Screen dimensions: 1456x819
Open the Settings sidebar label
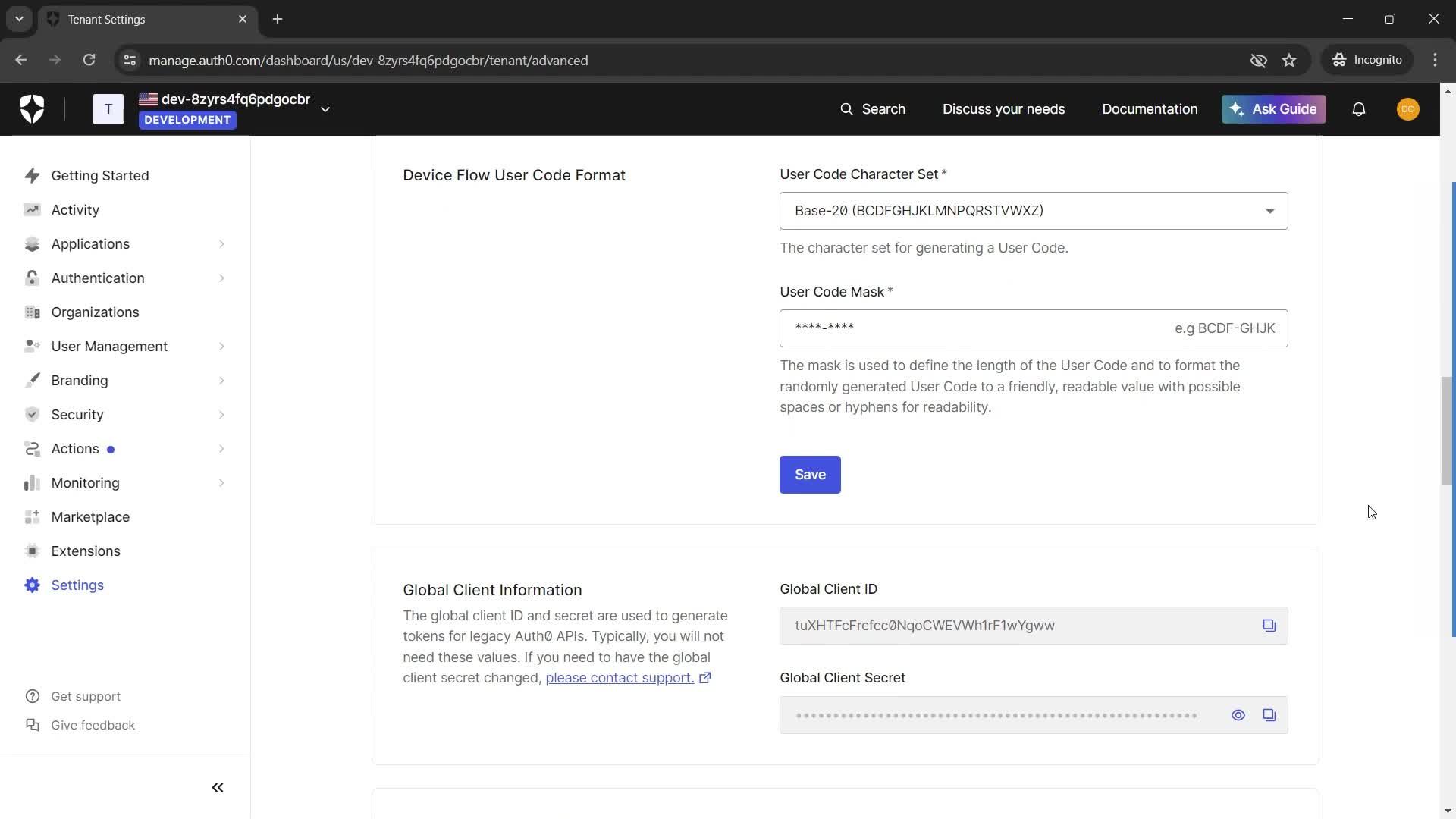click(x=77, y=585)
